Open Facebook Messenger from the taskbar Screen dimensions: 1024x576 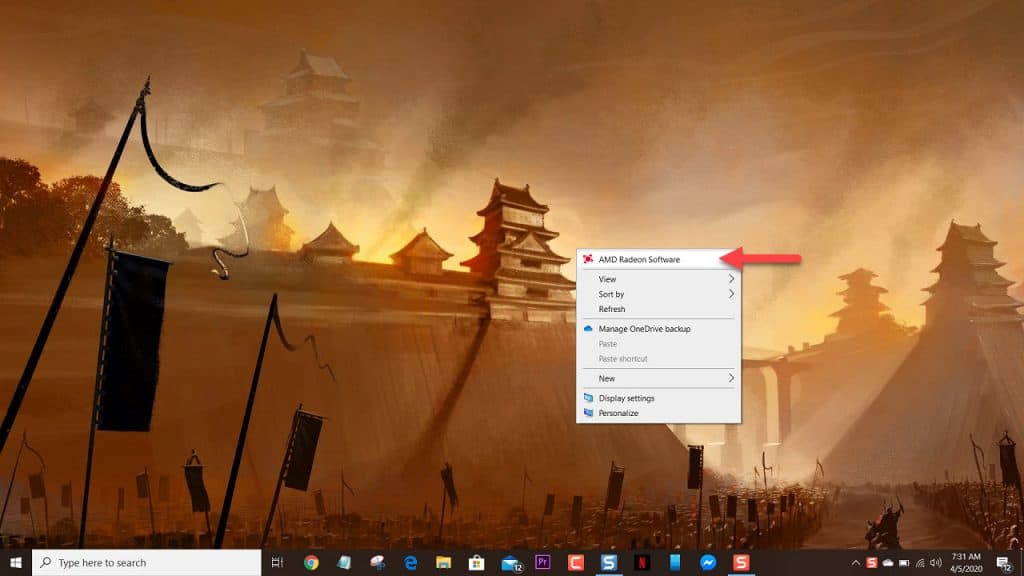tap(705, 562)
